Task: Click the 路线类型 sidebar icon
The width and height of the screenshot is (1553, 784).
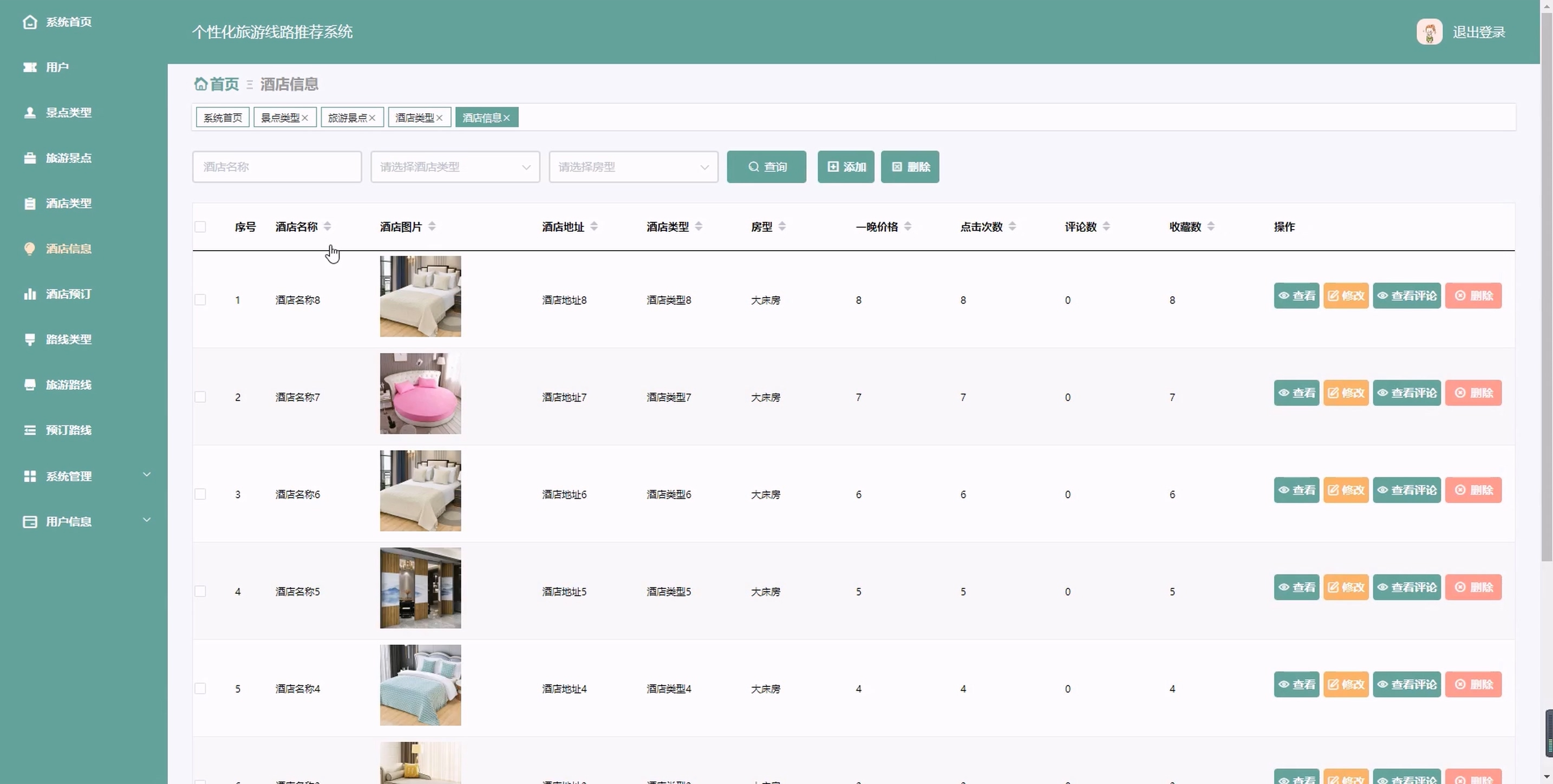Action: tap(30, 339)
